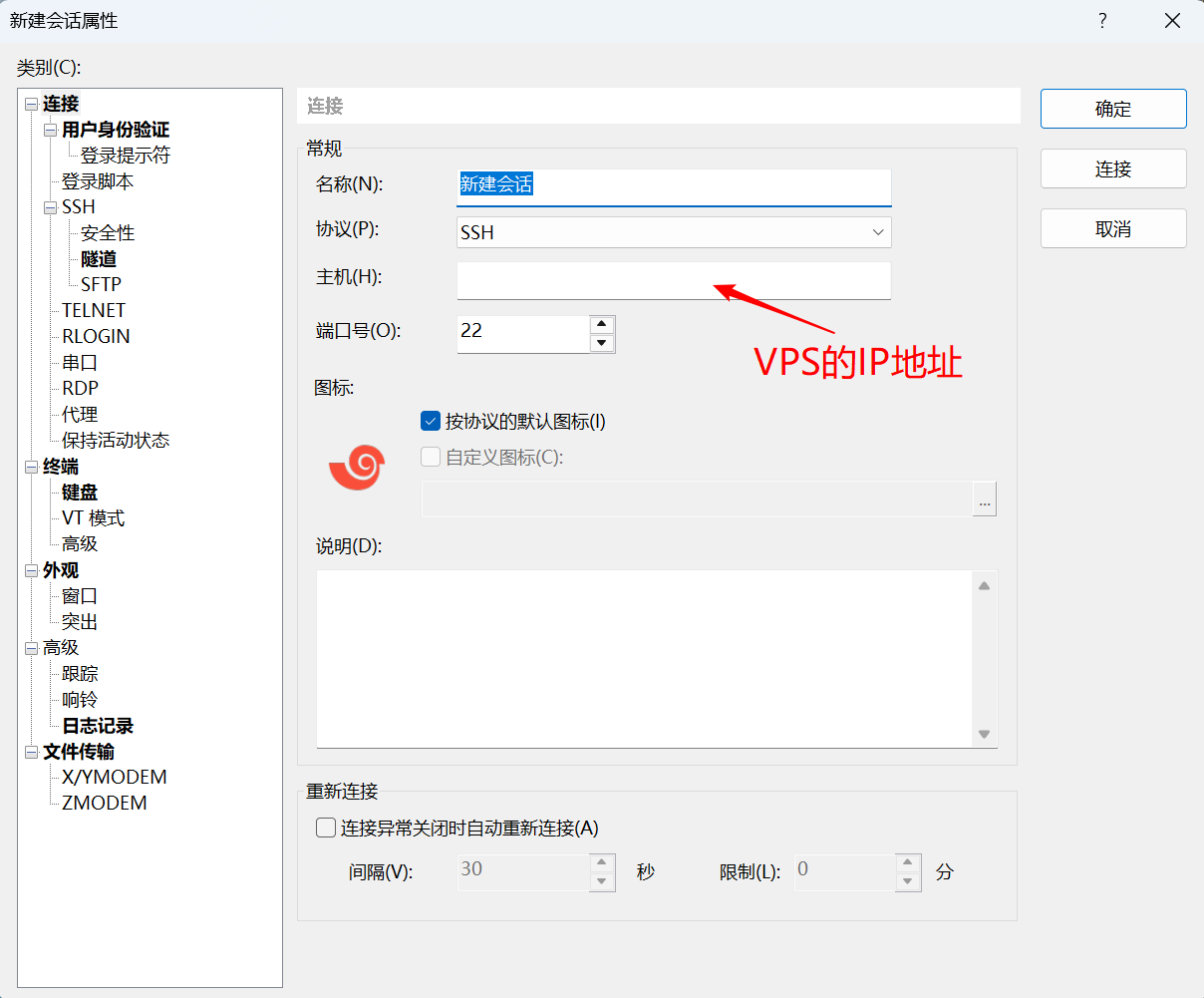This screenshot has height=998, width=1204.
Task: Click the red Xshell protocol icon
Action: pyautogui.click(x=356, y=468)
